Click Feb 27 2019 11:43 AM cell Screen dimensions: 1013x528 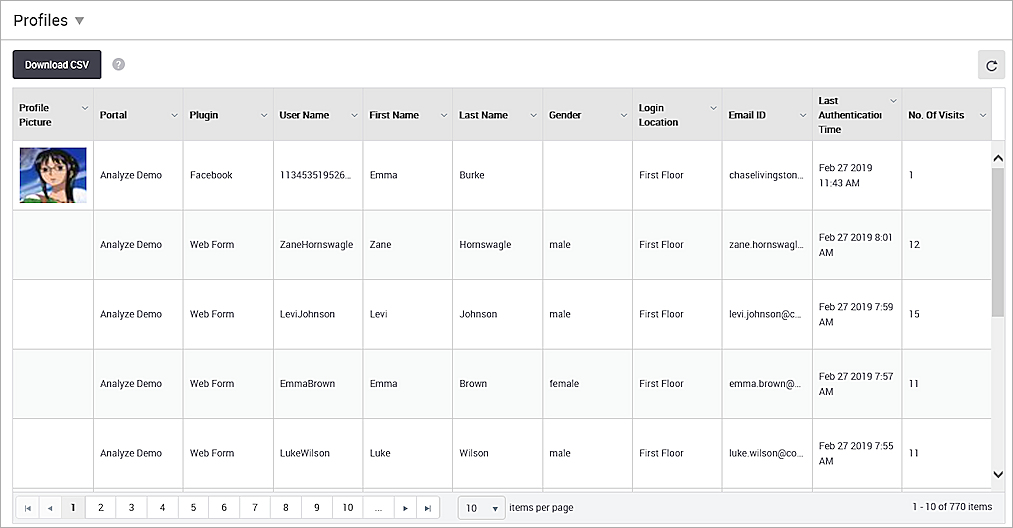click(857, 175)
